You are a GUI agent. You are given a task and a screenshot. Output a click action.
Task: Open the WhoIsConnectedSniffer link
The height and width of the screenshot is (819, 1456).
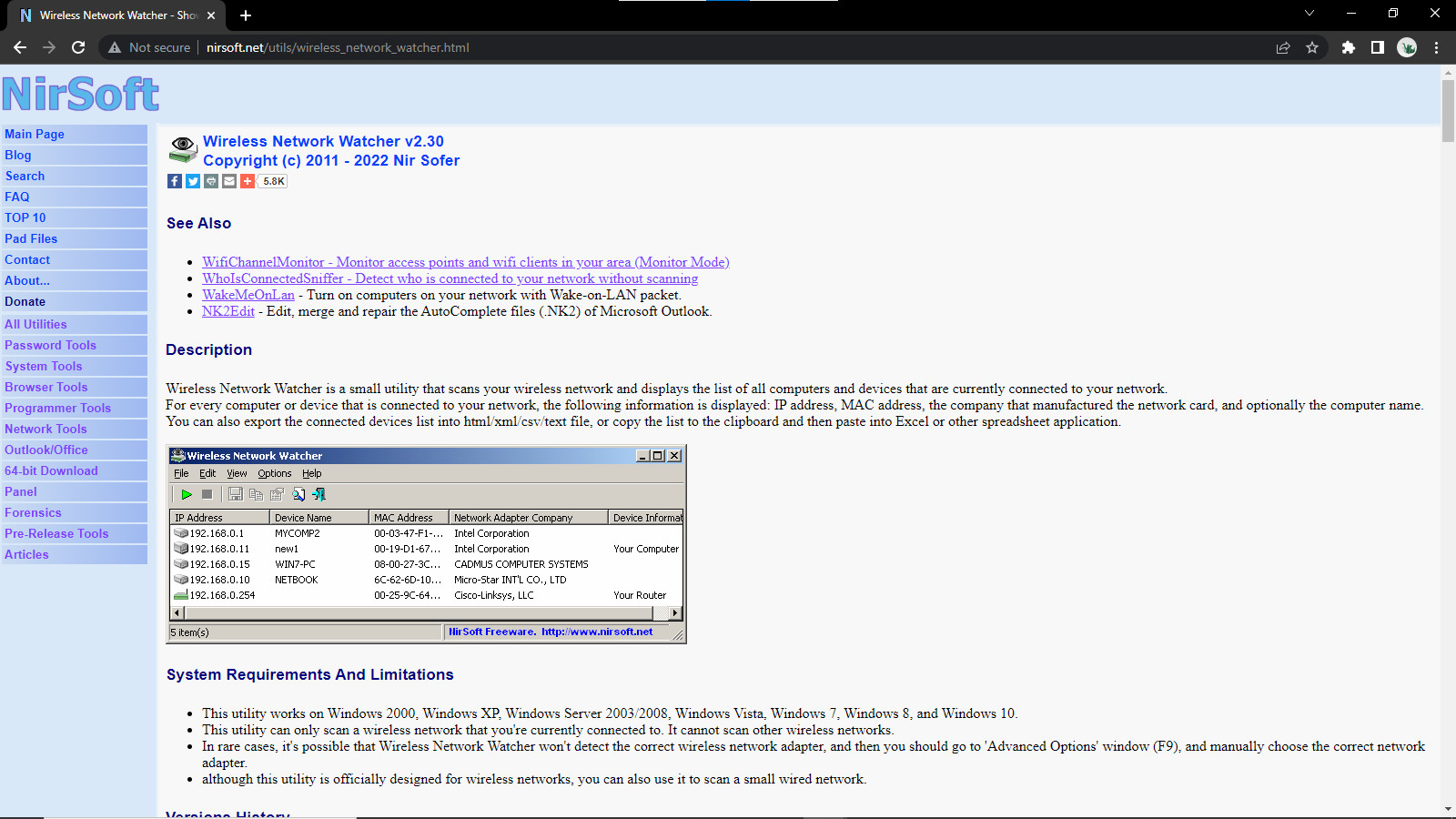click(x=450, y=278)
